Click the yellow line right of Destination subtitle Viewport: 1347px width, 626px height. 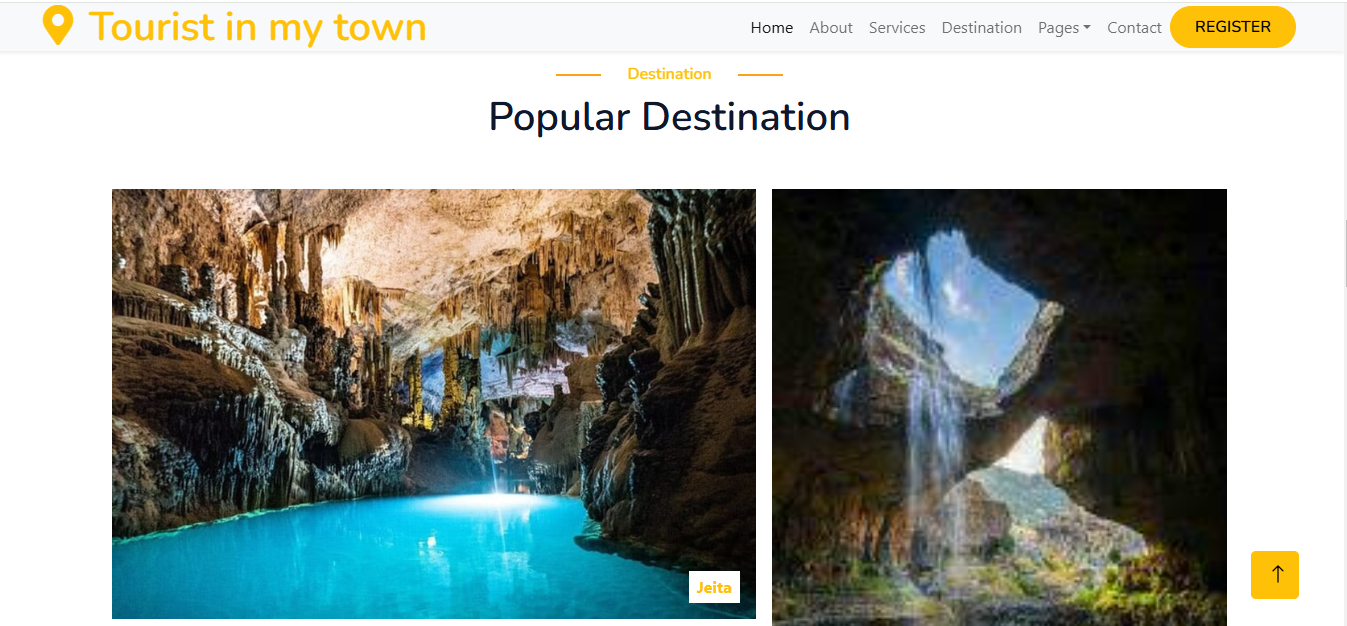click(x=760, y=74)
